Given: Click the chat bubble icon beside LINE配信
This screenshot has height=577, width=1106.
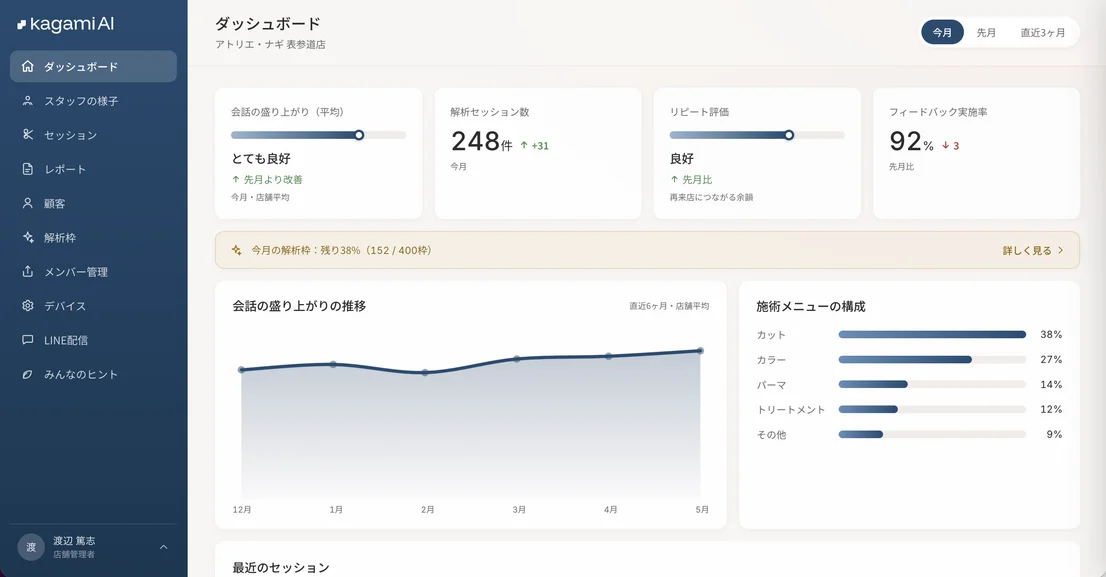Looking at the screenshot, I should pos(28,340).
